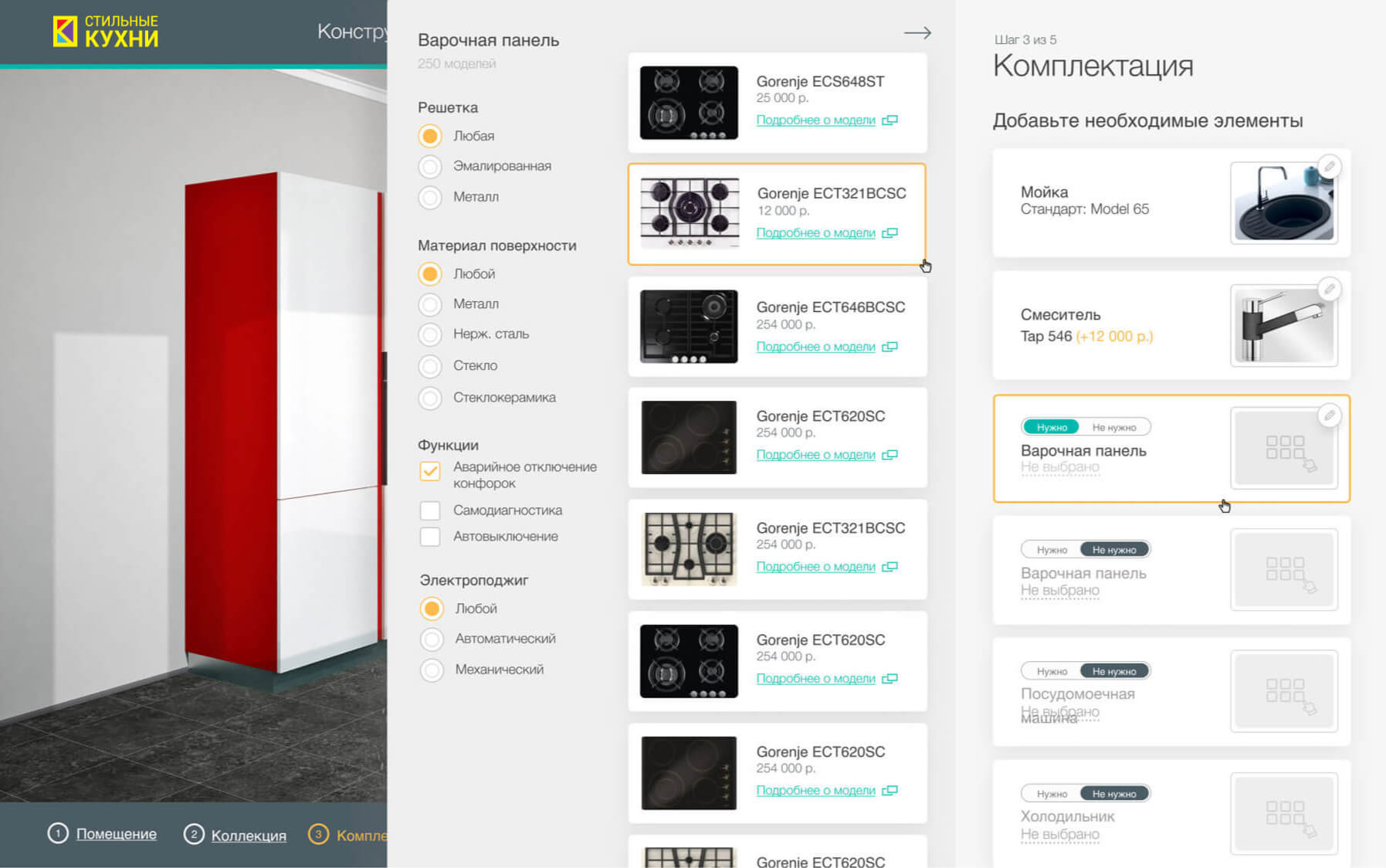Click the Мойка sink thumbnail
The image size is (1386, 868).
[x=1284, y=203]
